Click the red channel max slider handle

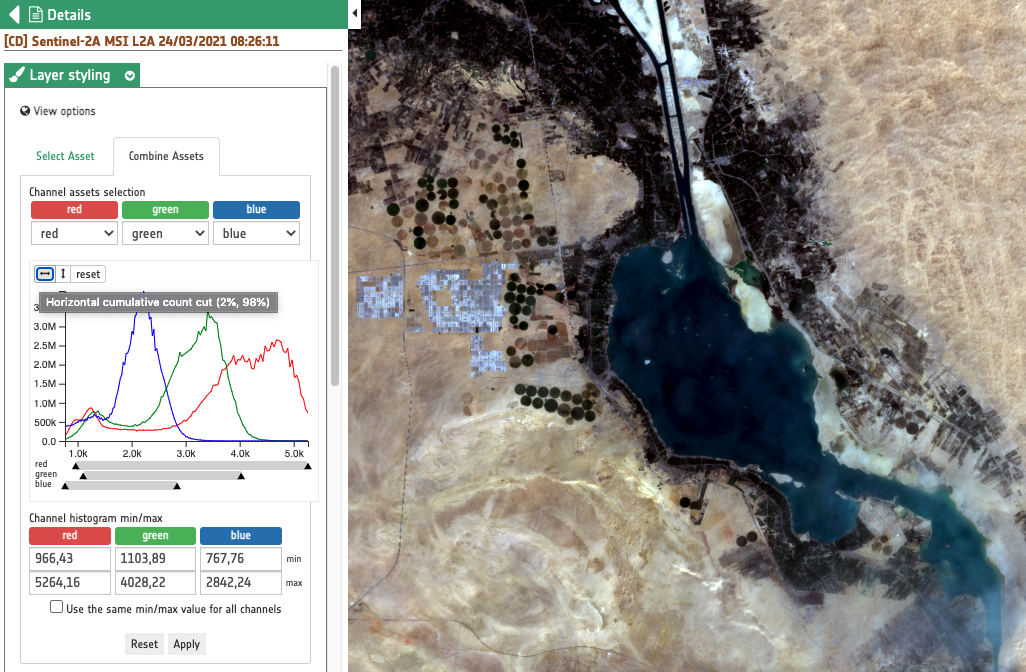click(308, 466)
